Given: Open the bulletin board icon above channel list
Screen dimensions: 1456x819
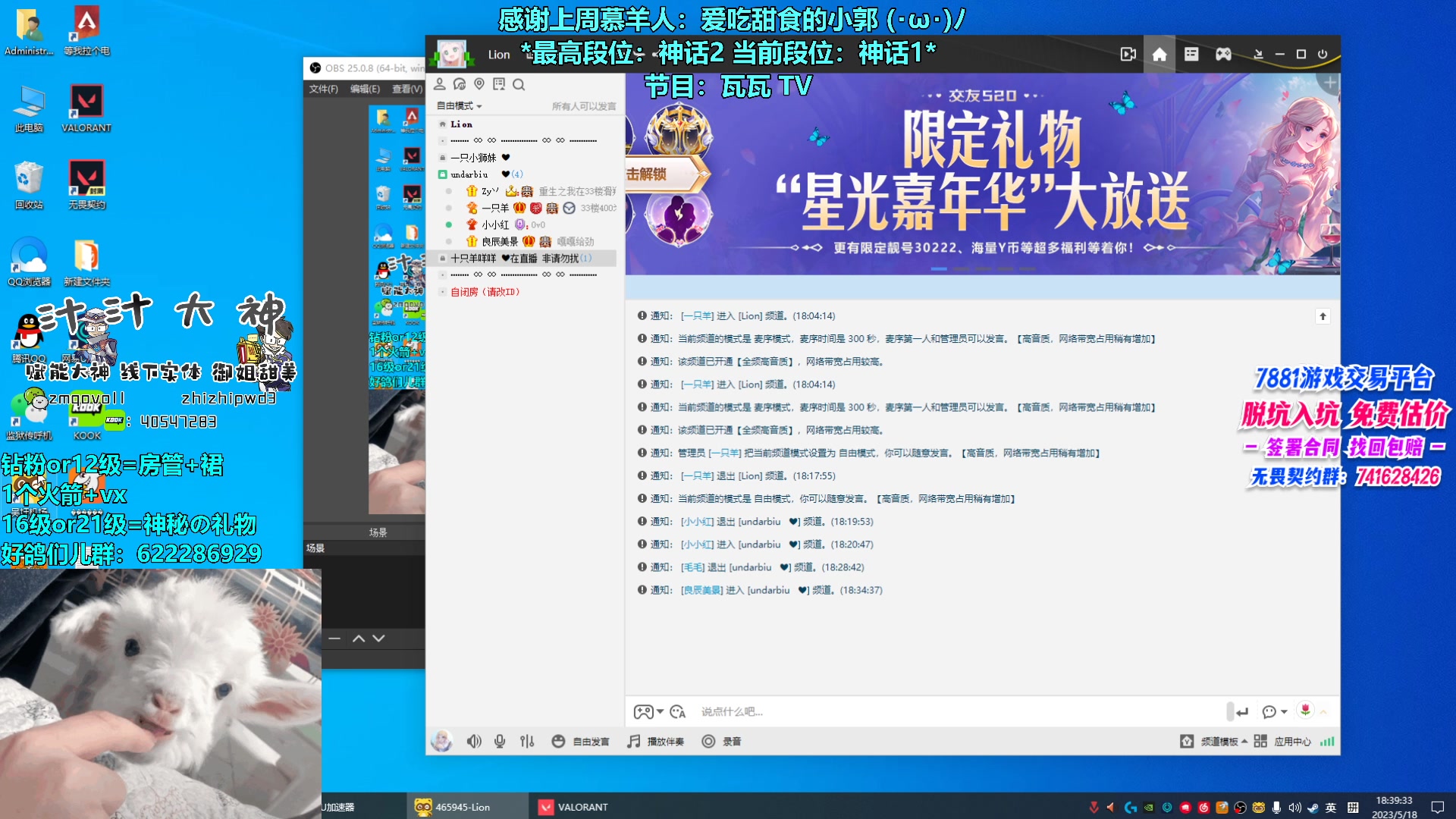Looking at the screenshot, I should coord(499,84).
